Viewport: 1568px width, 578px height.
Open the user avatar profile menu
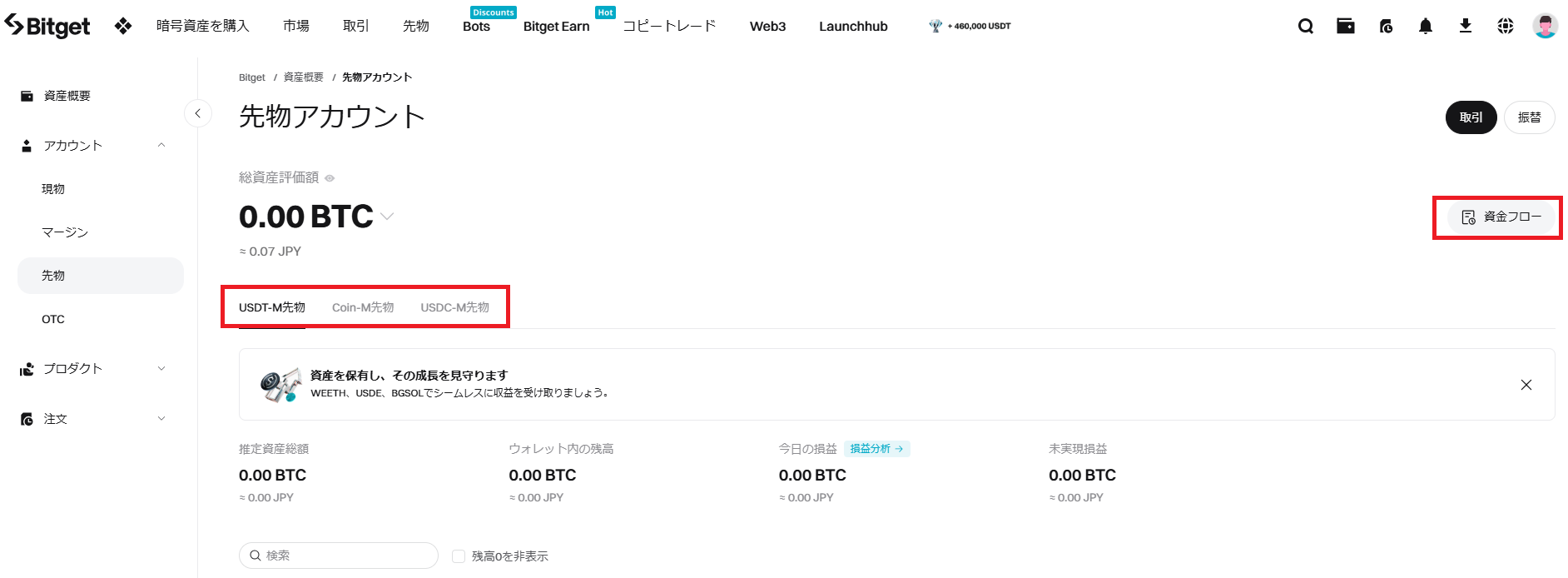pos(1546,26)
